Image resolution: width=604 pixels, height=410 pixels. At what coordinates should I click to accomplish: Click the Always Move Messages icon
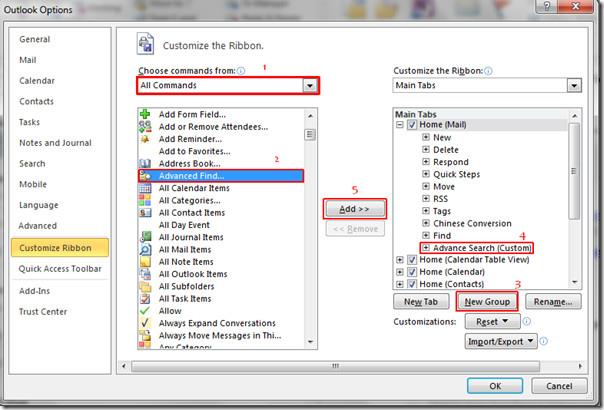pos(145,335)
